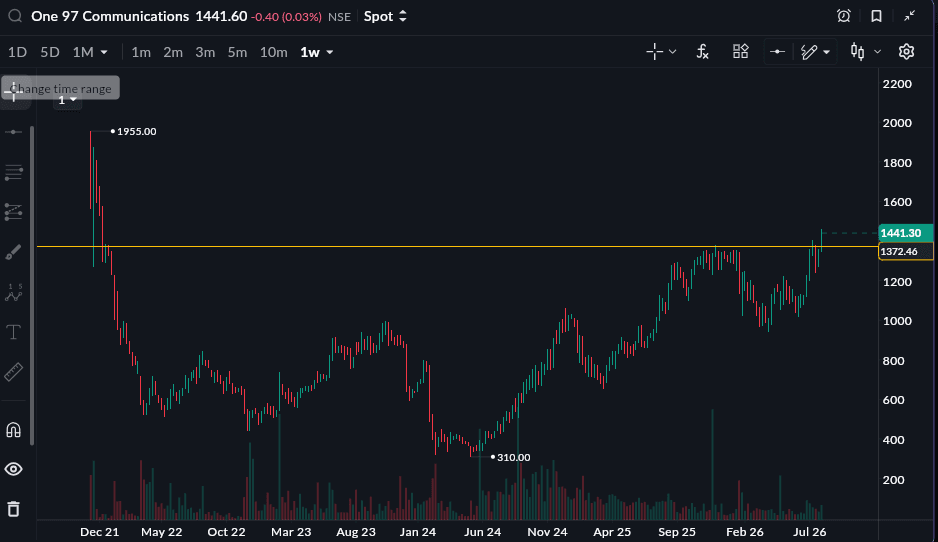Expand the crosshair cursor options chevron
This screenshot has width=938, height=542.
(672, 52)
